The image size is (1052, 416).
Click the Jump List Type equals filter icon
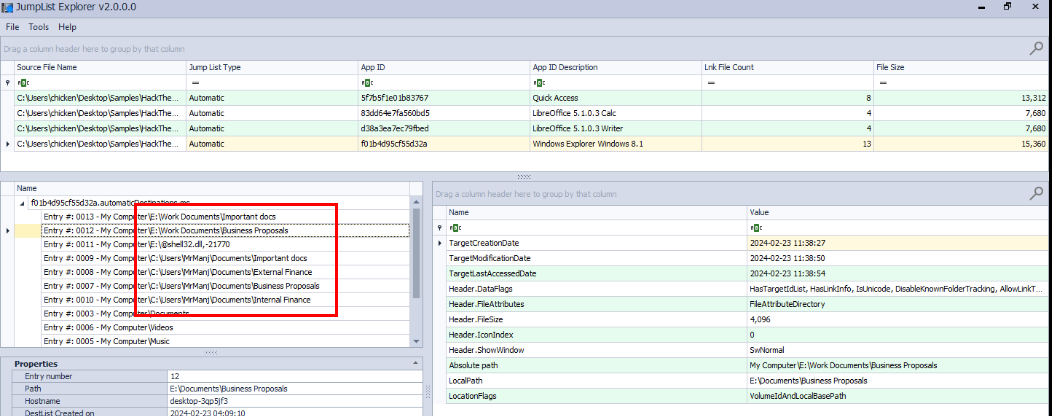click(x=195, y=83)
